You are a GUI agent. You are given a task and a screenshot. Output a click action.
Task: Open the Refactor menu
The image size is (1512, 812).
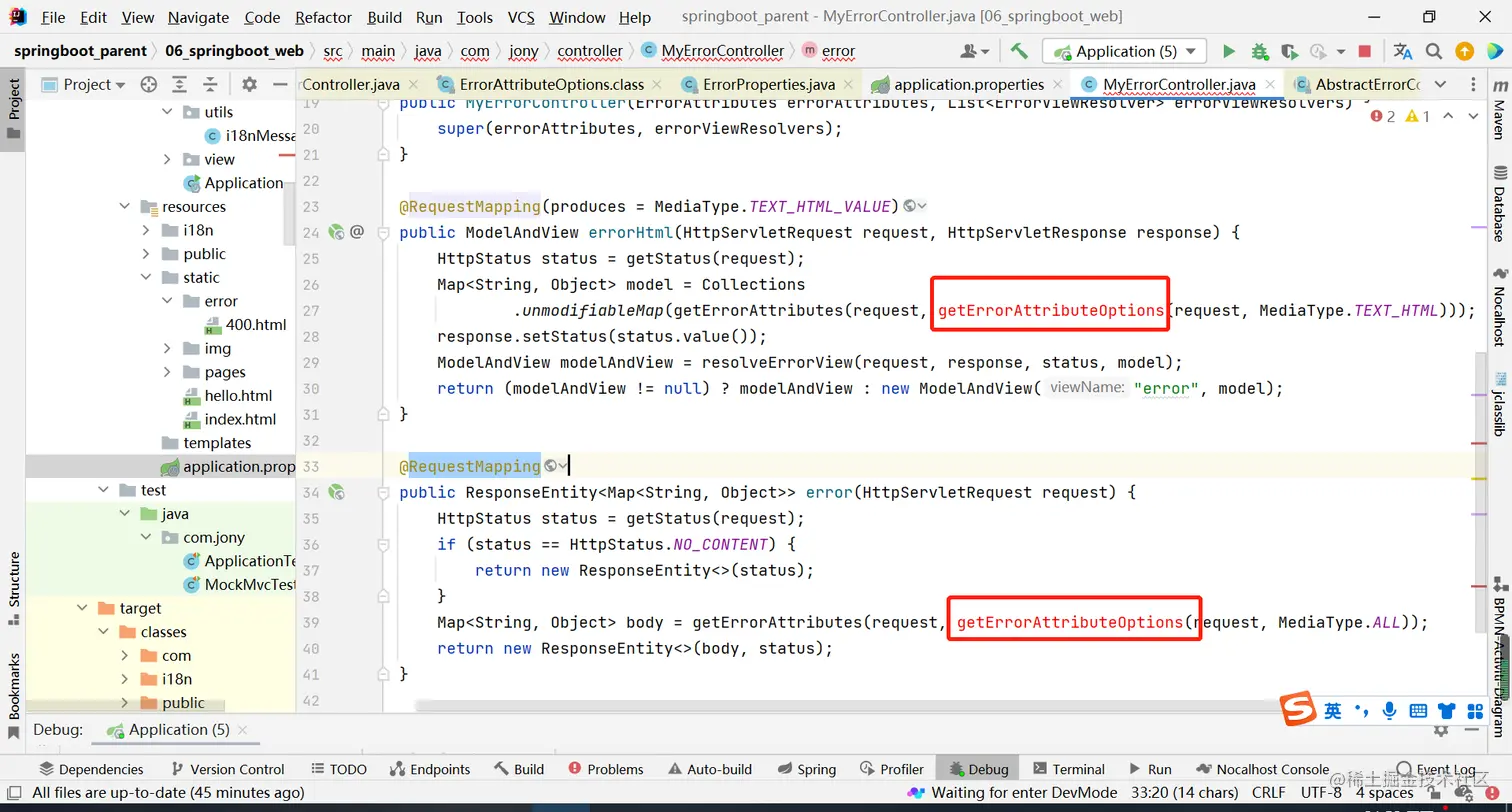click(324, 17)
